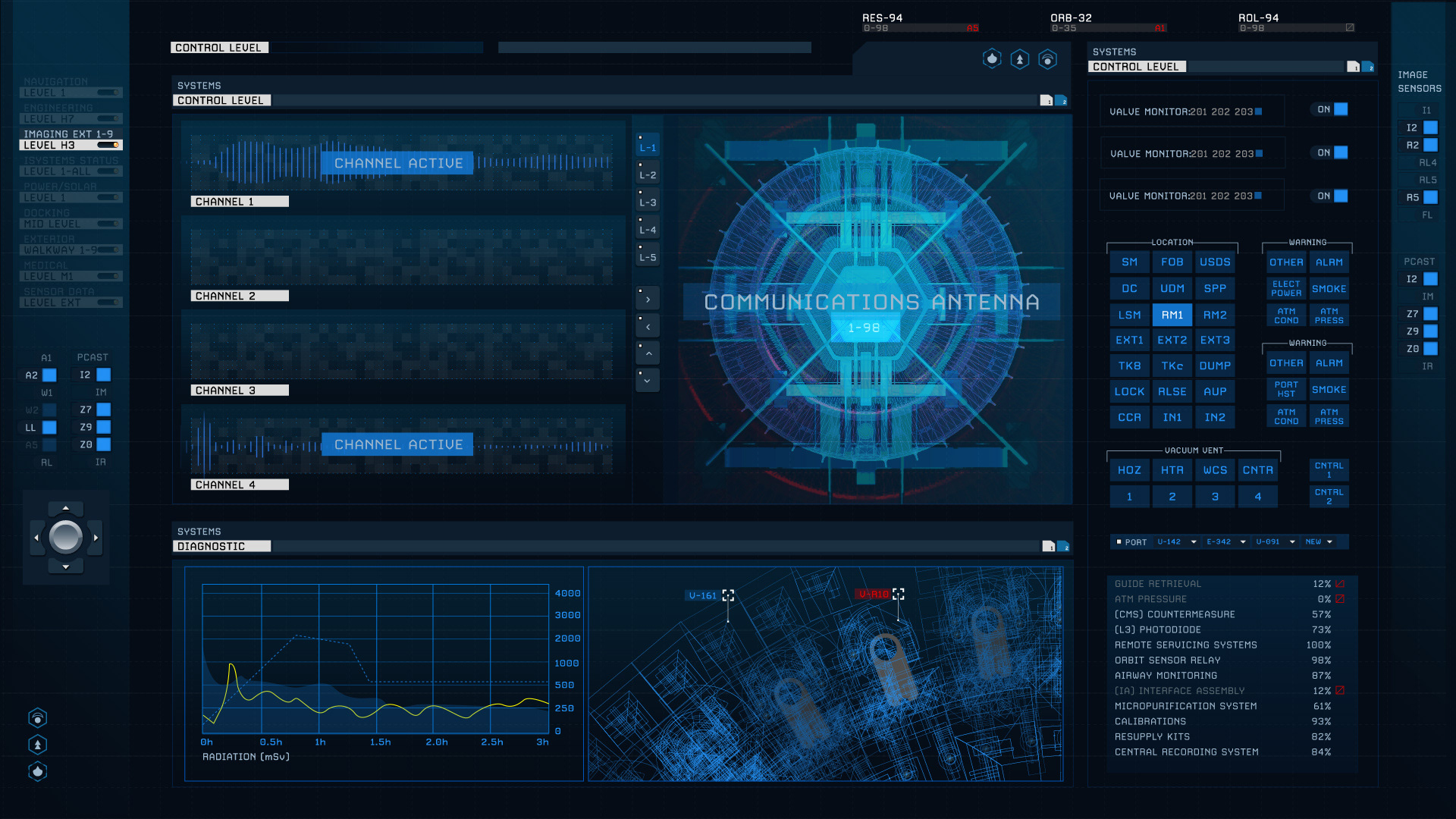Select the RM1 location button
The height and width of the screenshot is (819, 1456).
tap(1172, 315)
